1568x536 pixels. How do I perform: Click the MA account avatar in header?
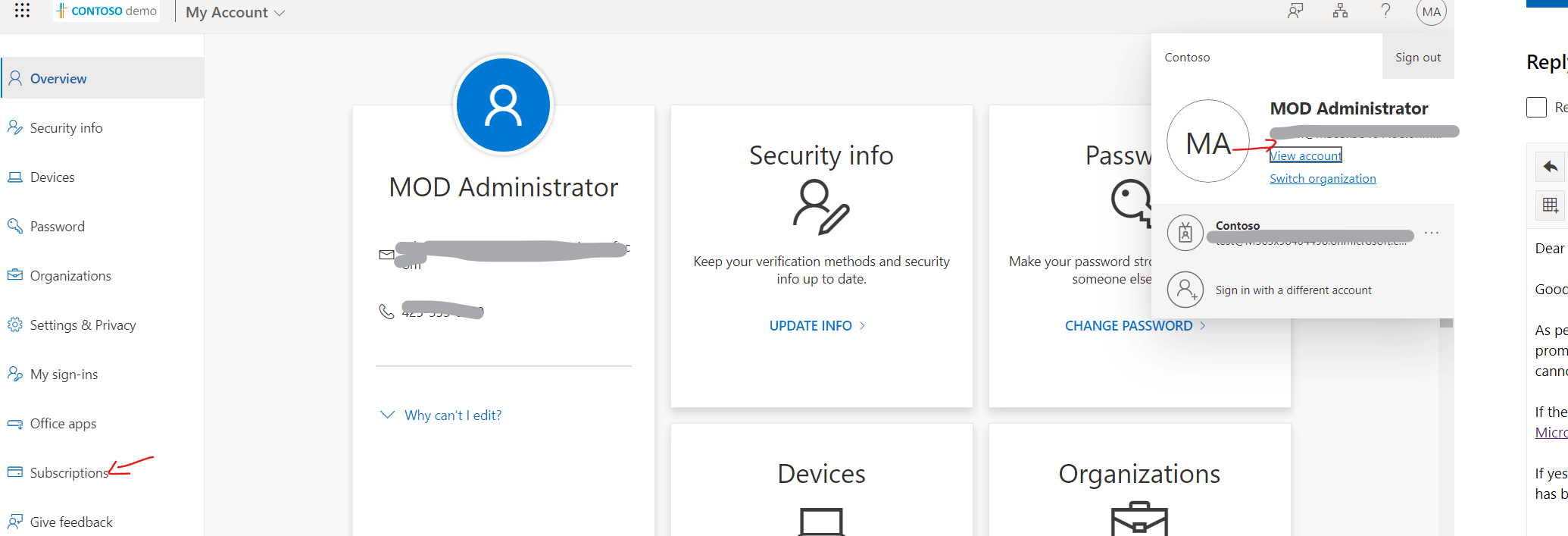pos(1431,11)
